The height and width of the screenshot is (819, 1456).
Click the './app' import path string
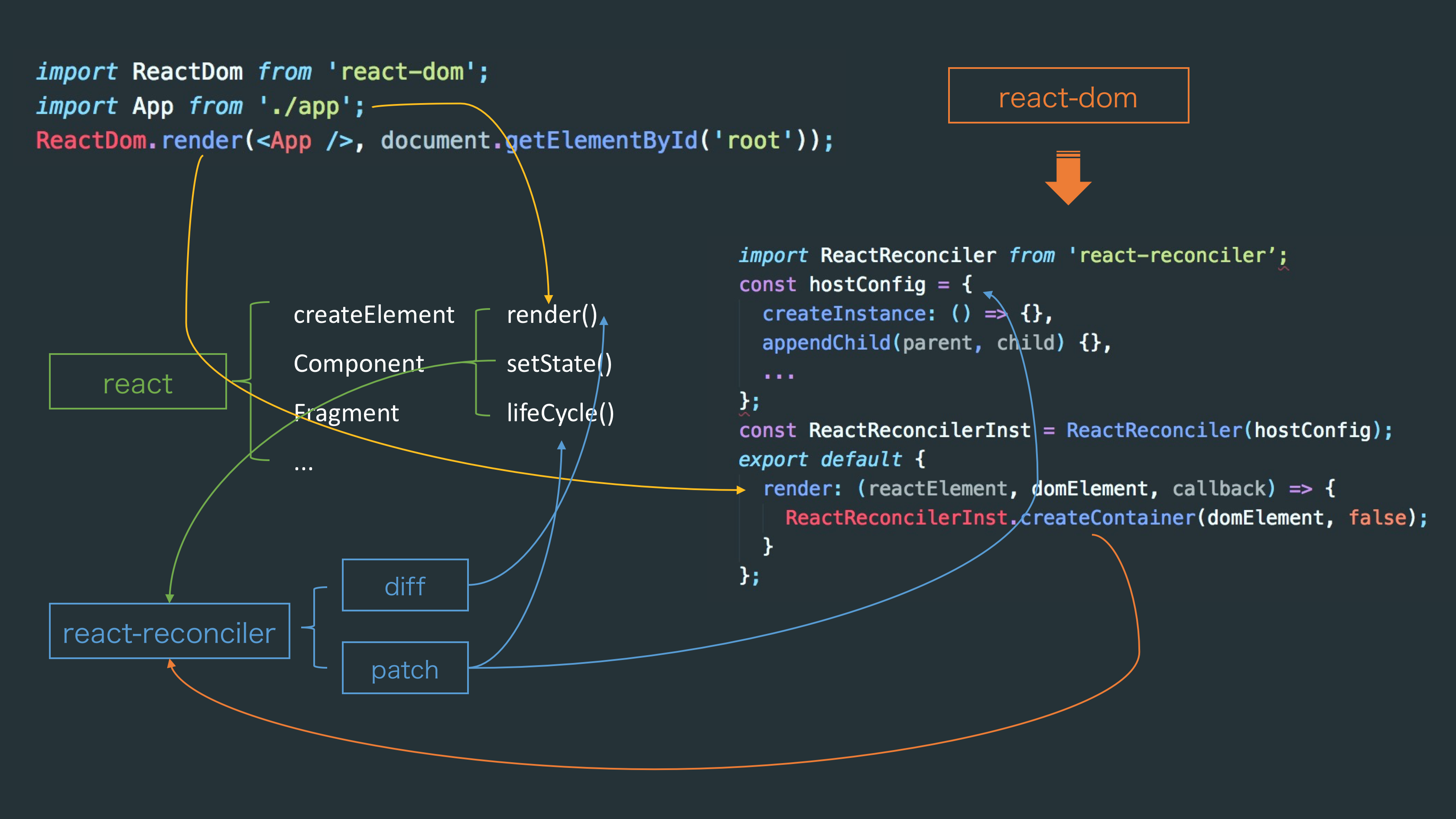(x=305, y=106)
